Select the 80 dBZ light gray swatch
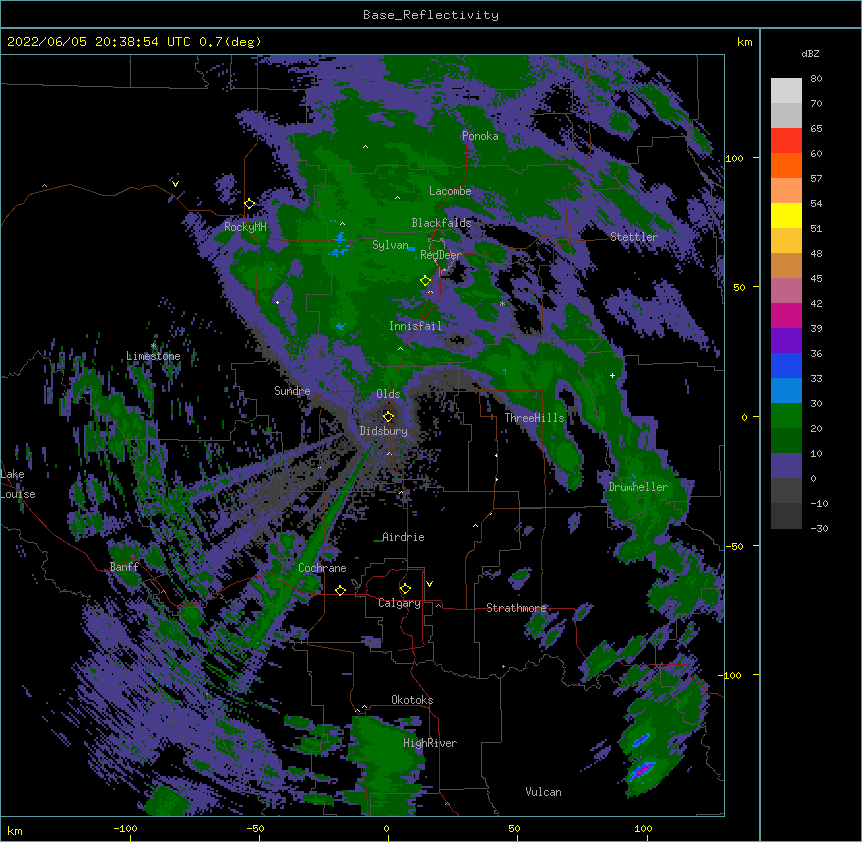Screen dimensions: 862x842 tap(786, 91)
